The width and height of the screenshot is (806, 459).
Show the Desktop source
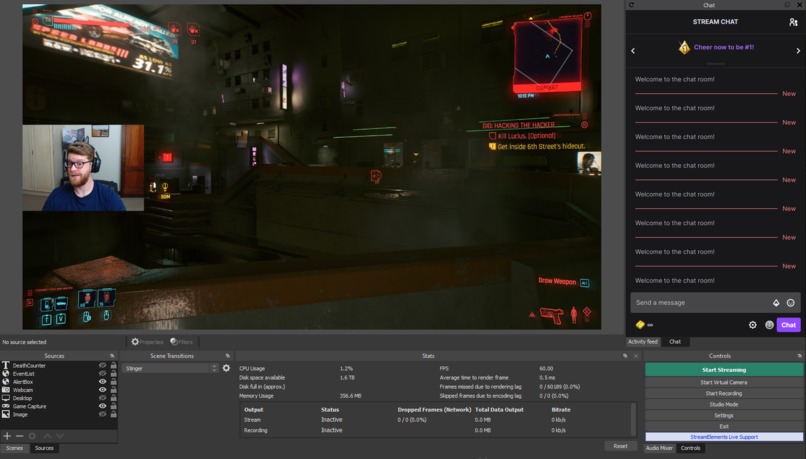(102, 398)
